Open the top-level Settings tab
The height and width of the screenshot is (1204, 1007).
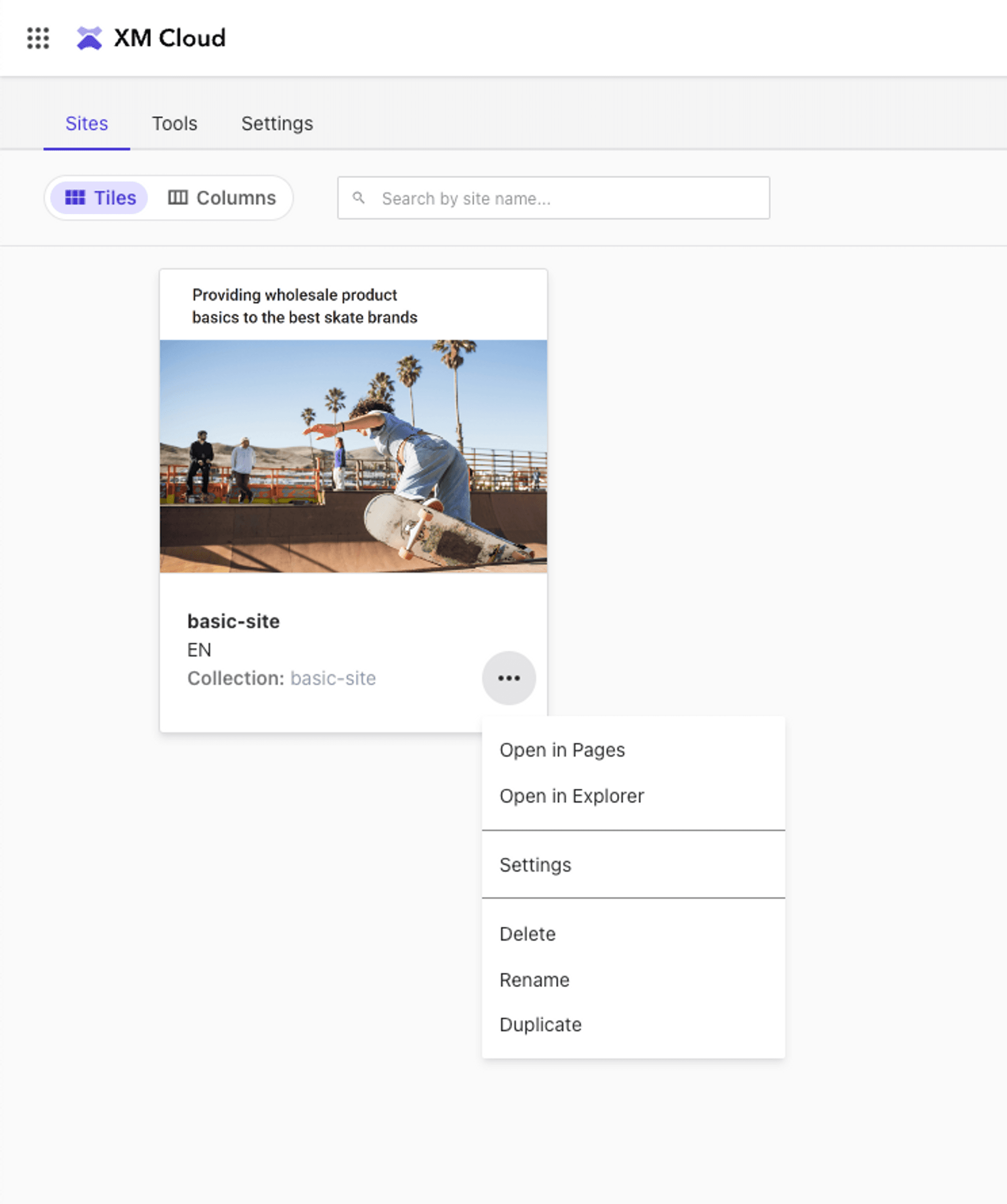click(277, 124)
